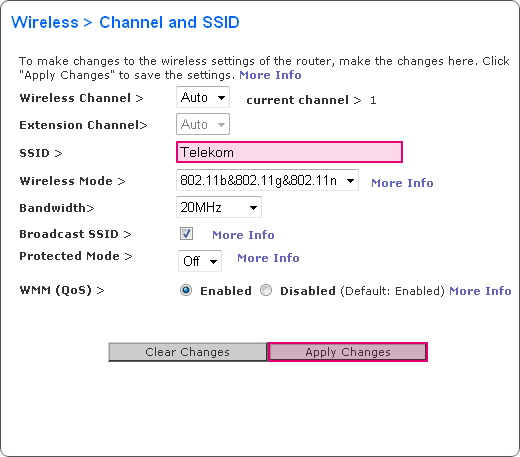Open the Wireless Channel dropdown
This screenshot has height=457, width=520.
pyautogui.click(x=203, y=97)
